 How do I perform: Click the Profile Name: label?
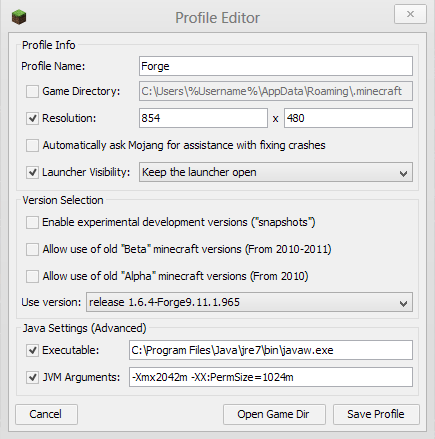click(x=53, y=66)
